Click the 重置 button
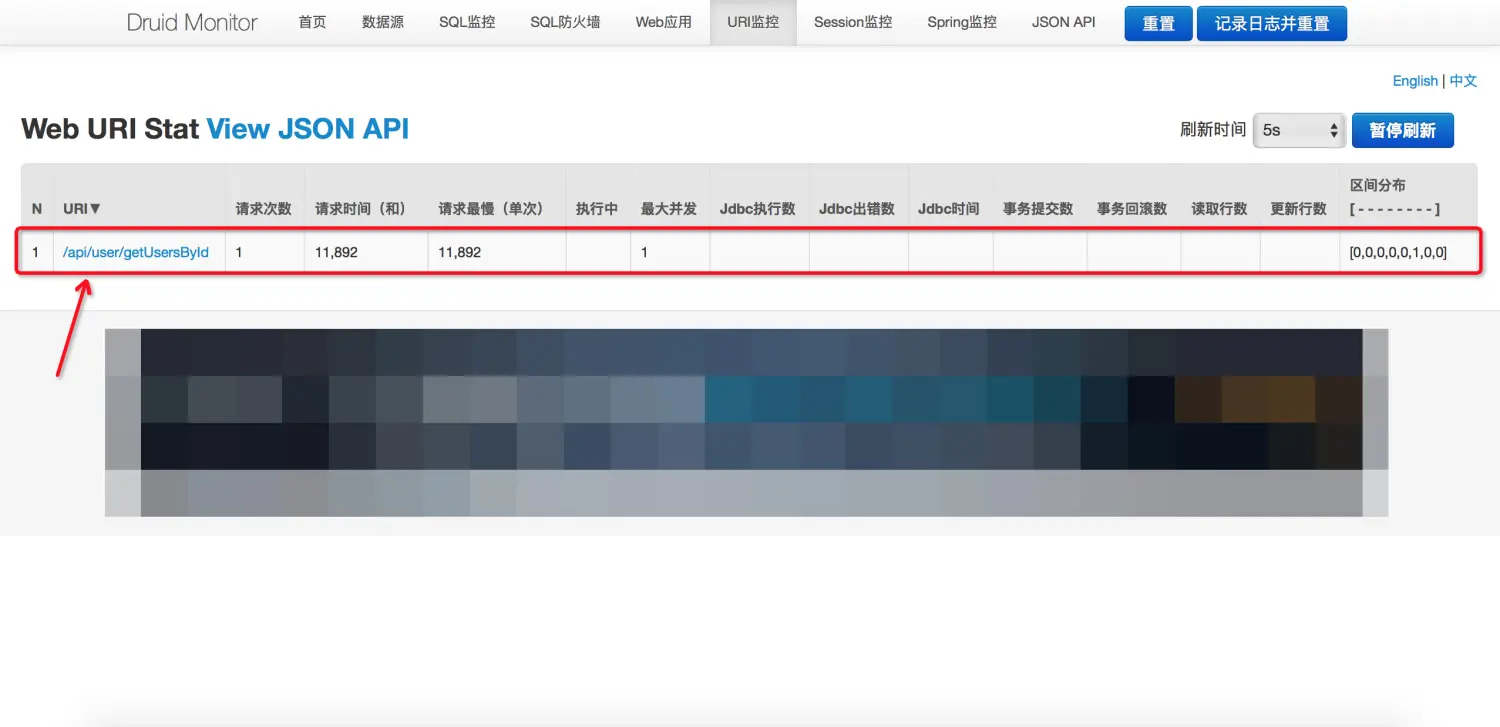The height and width of the screenshot is (727, 1500). [1158, 23]
